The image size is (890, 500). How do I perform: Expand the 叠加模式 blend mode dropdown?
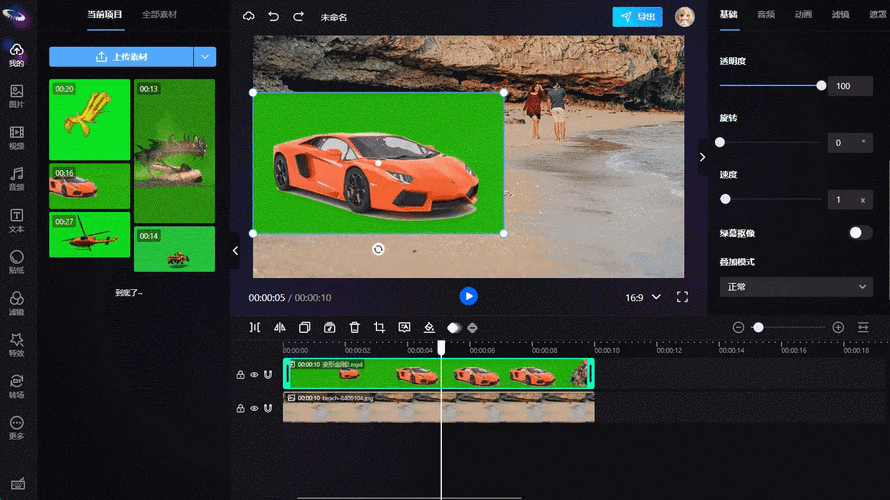coord(795,287)
